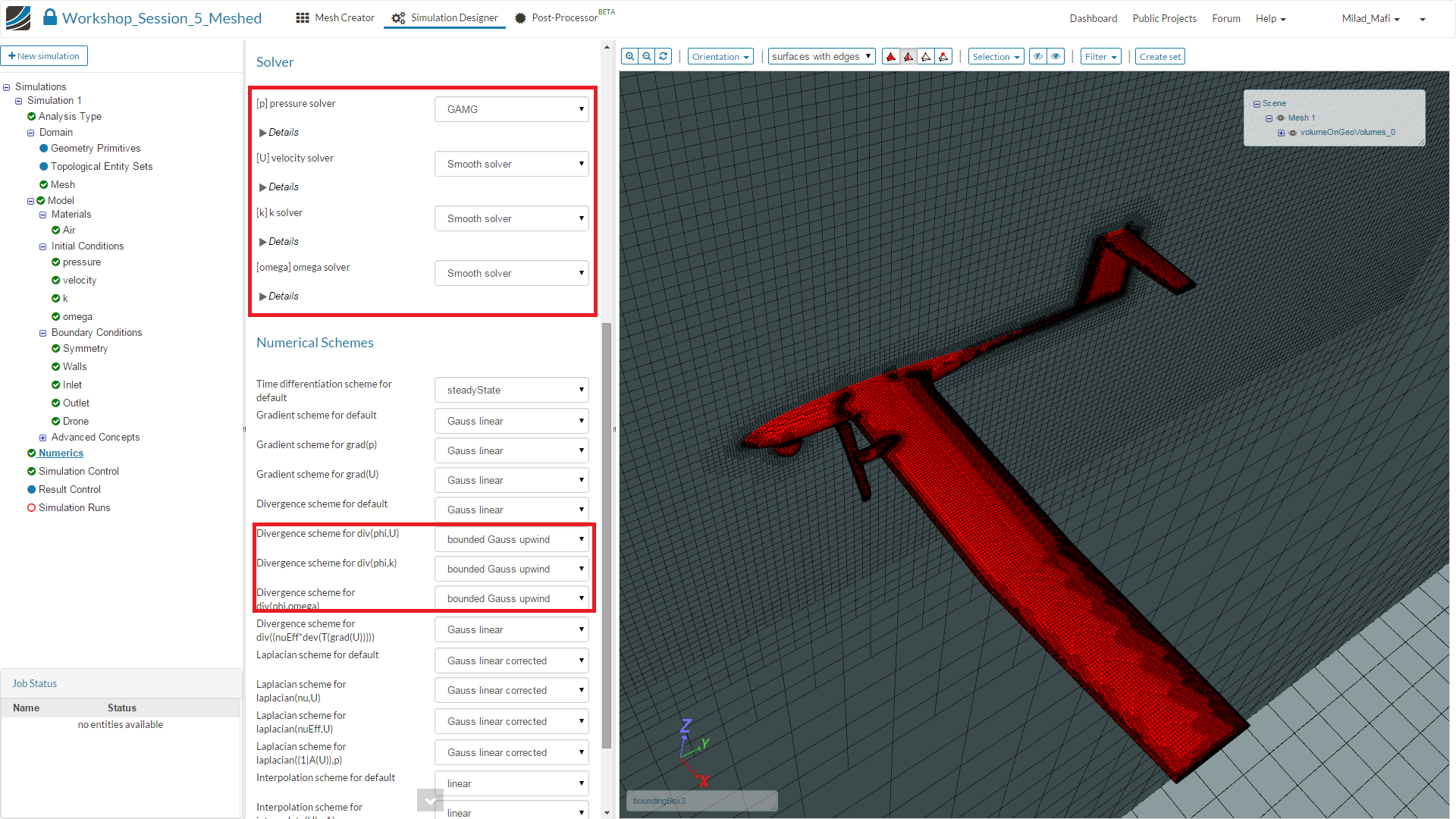Reset the 3D view with refresh icon
This screenshot has height=819, width=1456.
[x=664, y=56]
